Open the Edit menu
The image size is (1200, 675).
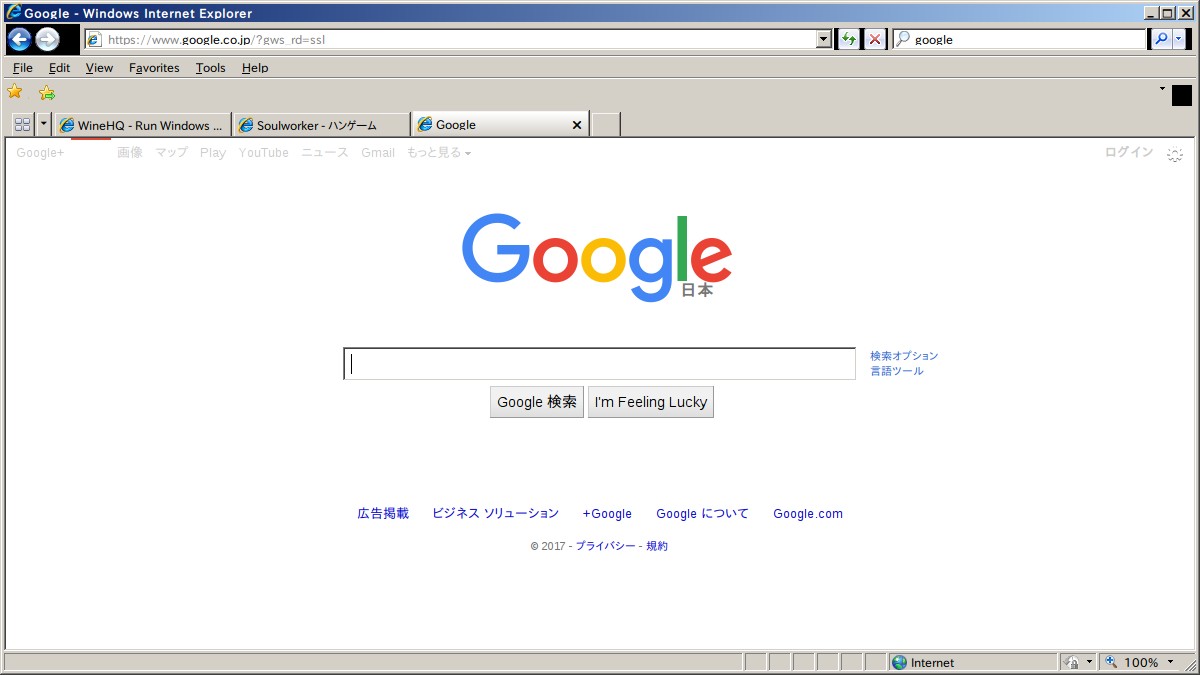(x=60, y=68)
